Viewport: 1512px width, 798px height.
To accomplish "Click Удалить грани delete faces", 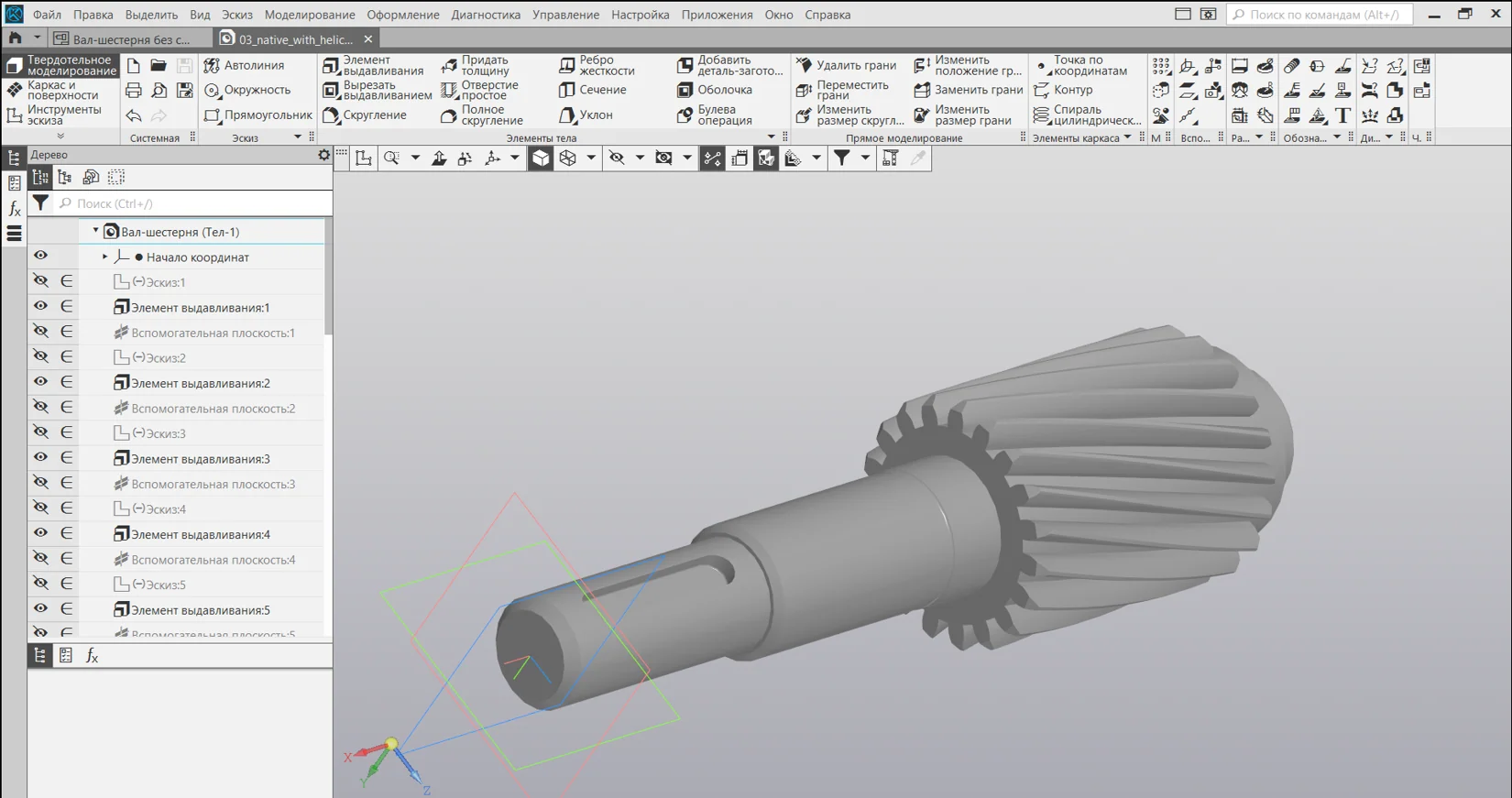I will tap(846, 65).
